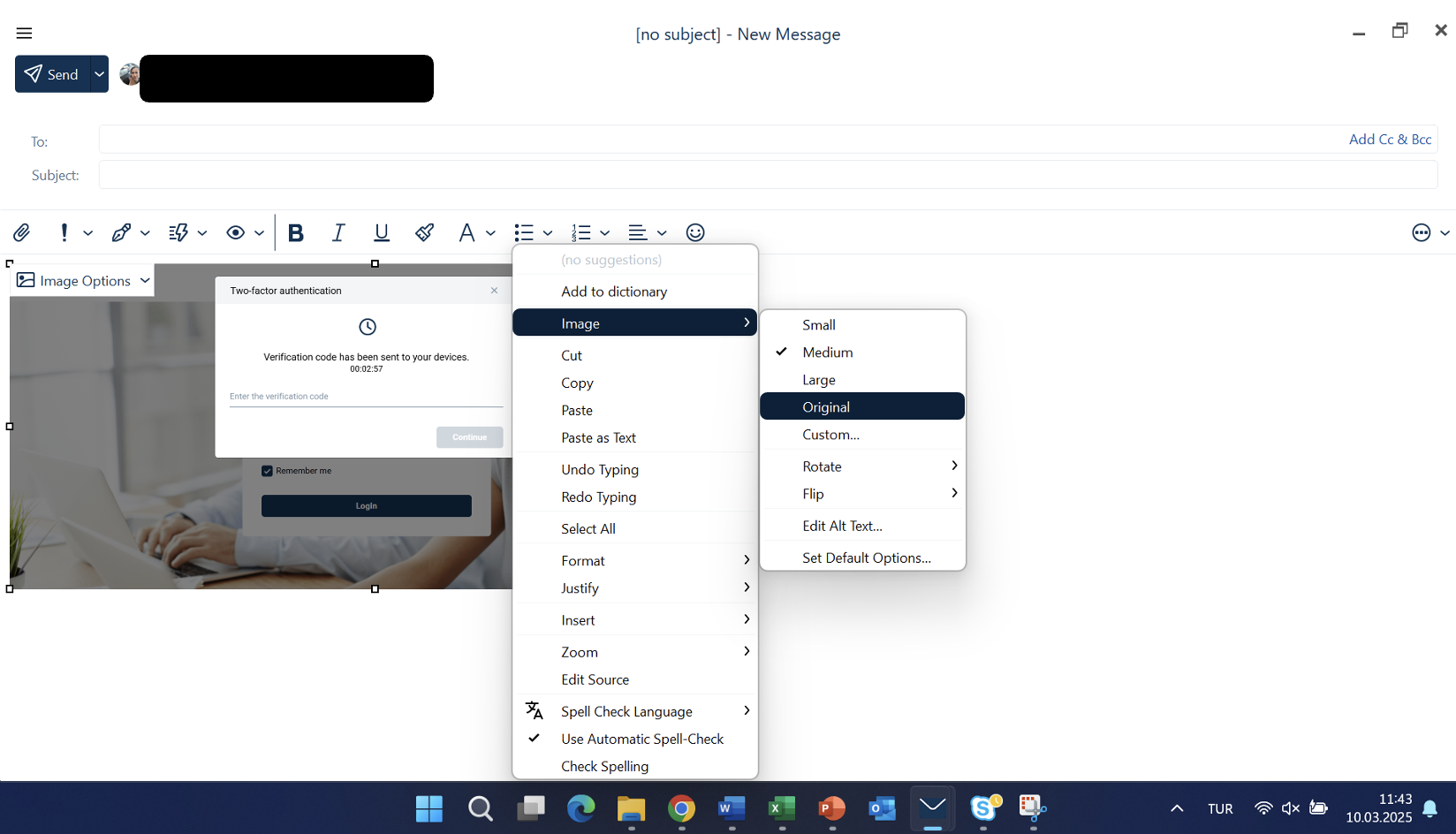The height and width of the screenshot is (834, 1456).
Task: Insert an emoji with smiley icon
Action: tap(695, 232)
